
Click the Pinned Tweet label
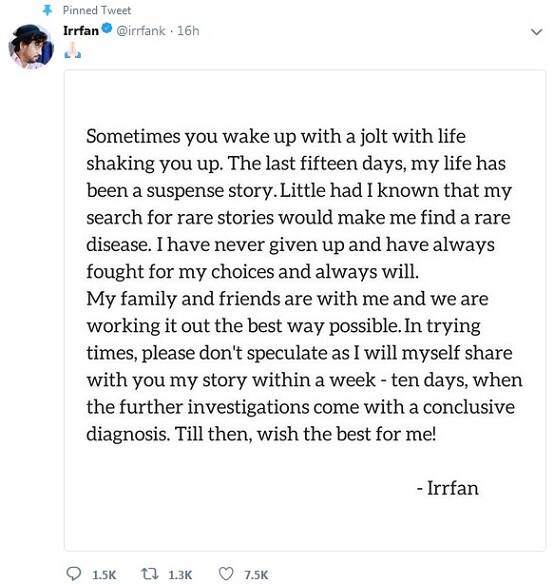point(97,10)
